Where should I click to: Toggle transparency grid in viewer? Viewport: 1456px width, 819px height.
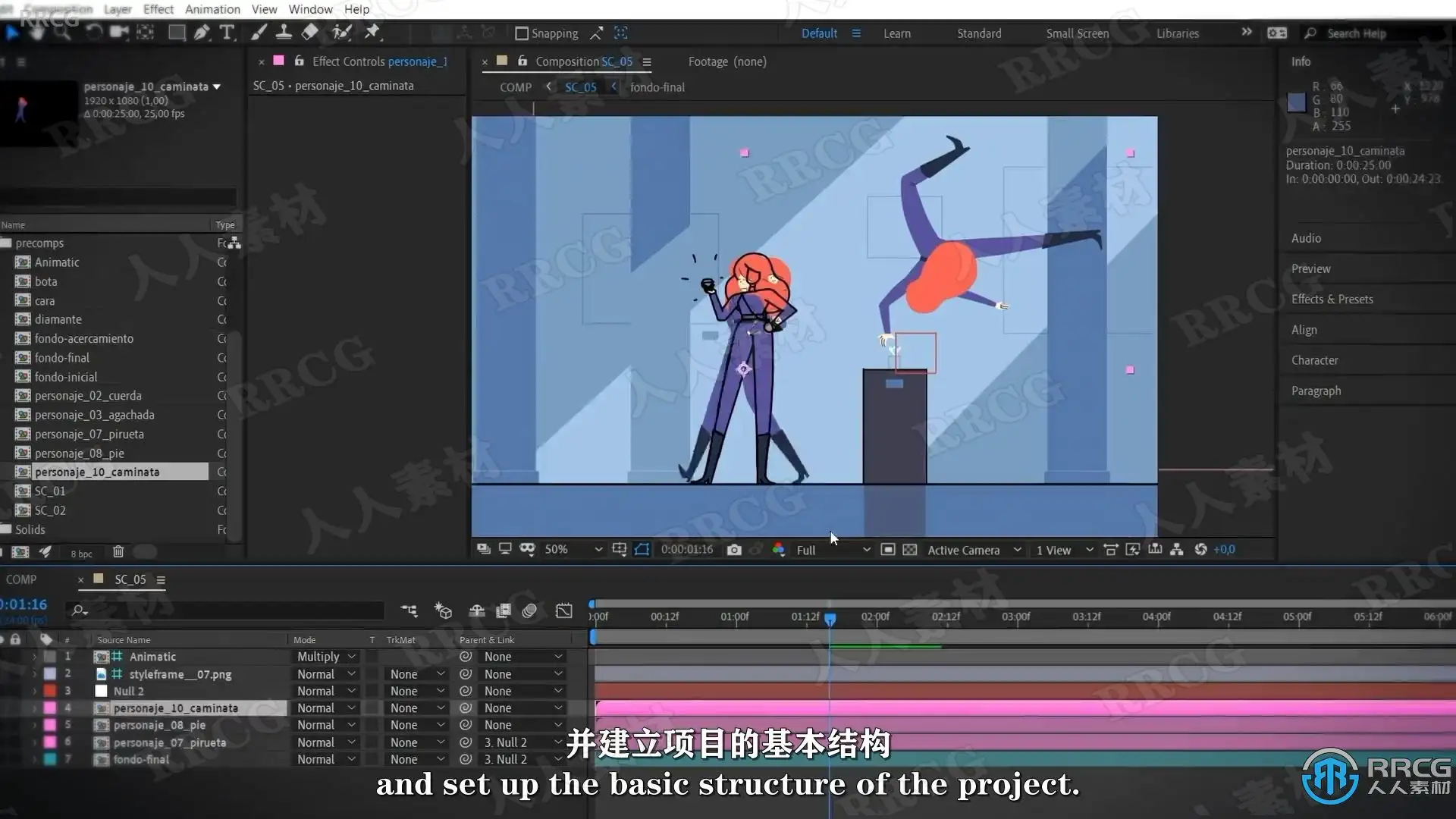click(910, 550)
